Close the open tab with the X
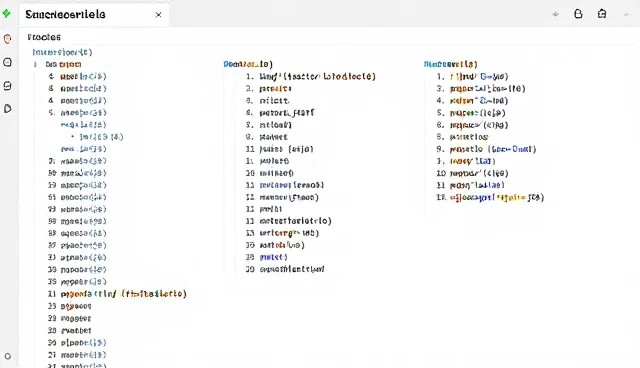 158,15
